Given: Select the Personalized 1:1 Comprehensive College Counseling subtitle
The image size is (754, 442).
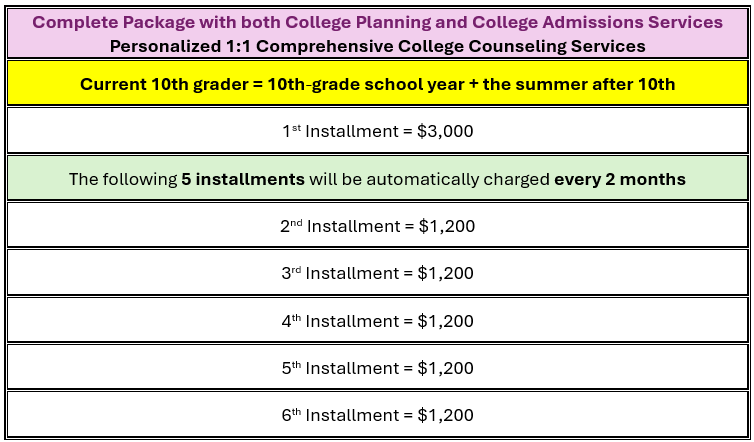Looking at the screenshot, I should click(x=377, y=46).
